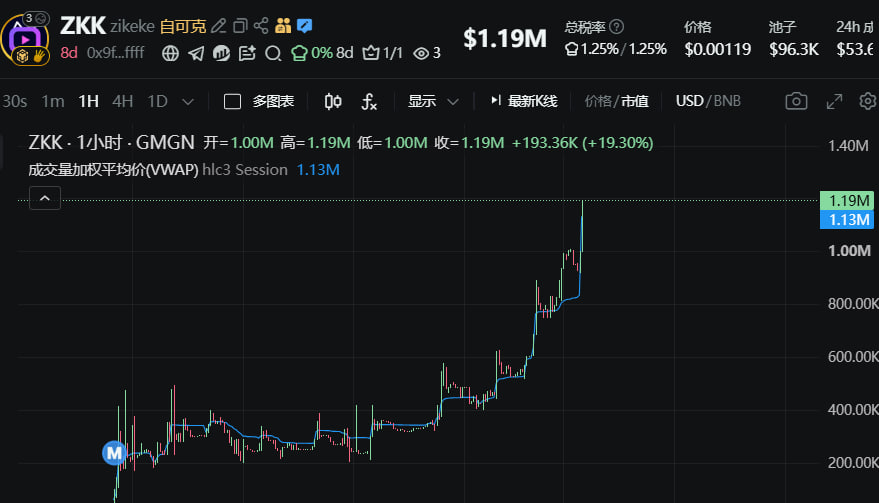Expand chart to fullscreen
The width and height of the screenshot is (879, 503).
834,101
